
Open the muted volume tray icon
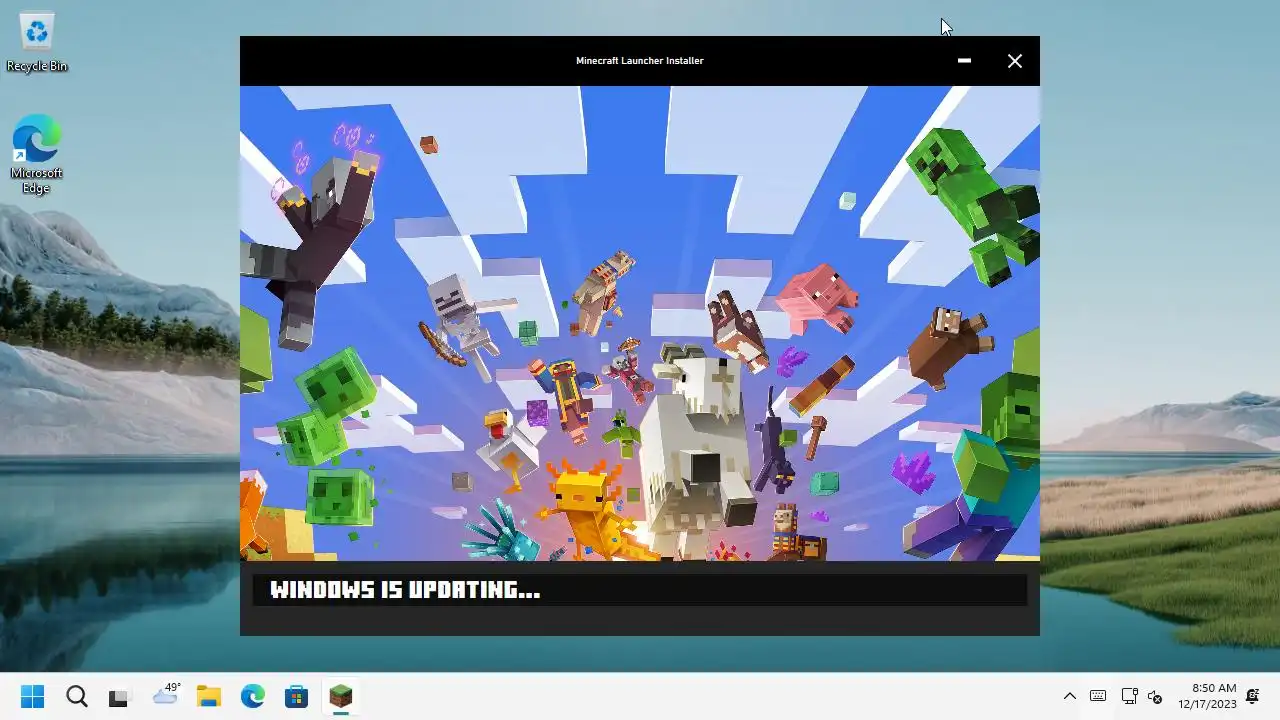1155,696
